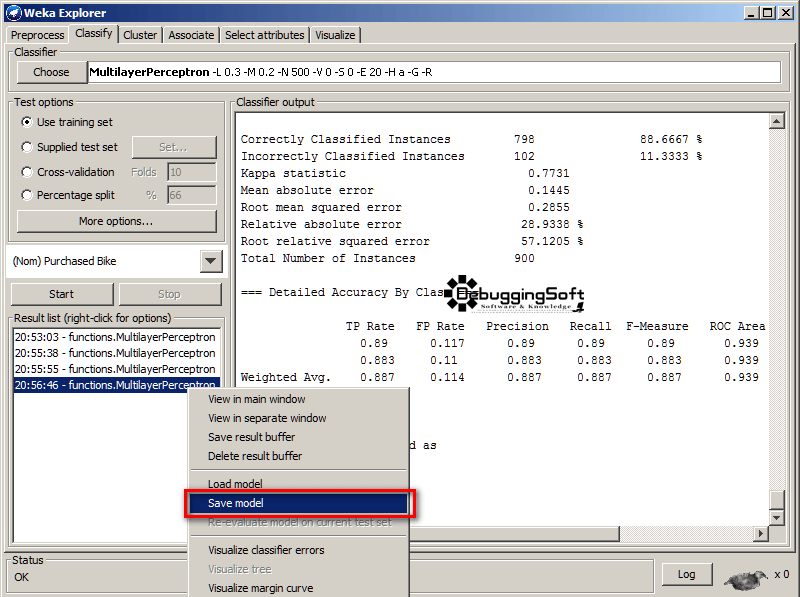
Task: Open the Associate tab
Action: 191,35
